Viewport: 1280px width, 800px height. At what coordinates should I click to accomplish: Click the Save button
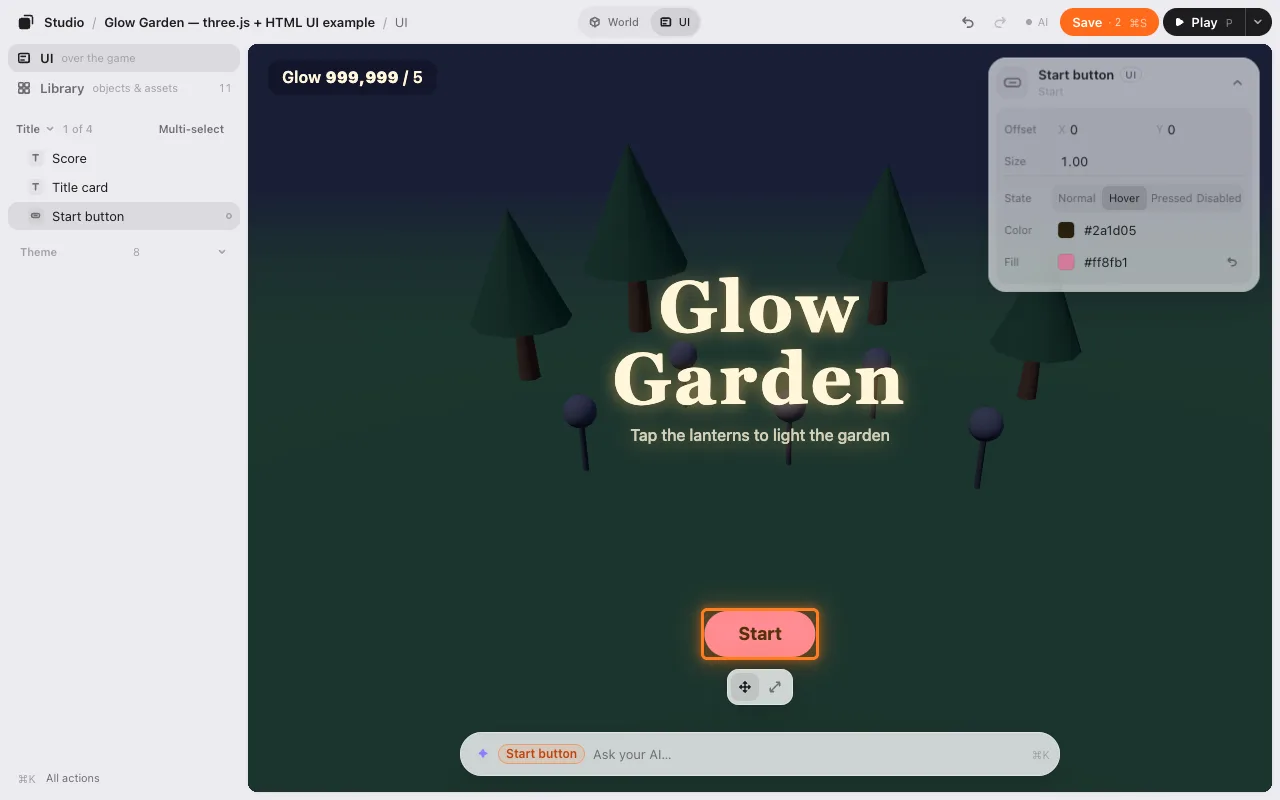1109,22
